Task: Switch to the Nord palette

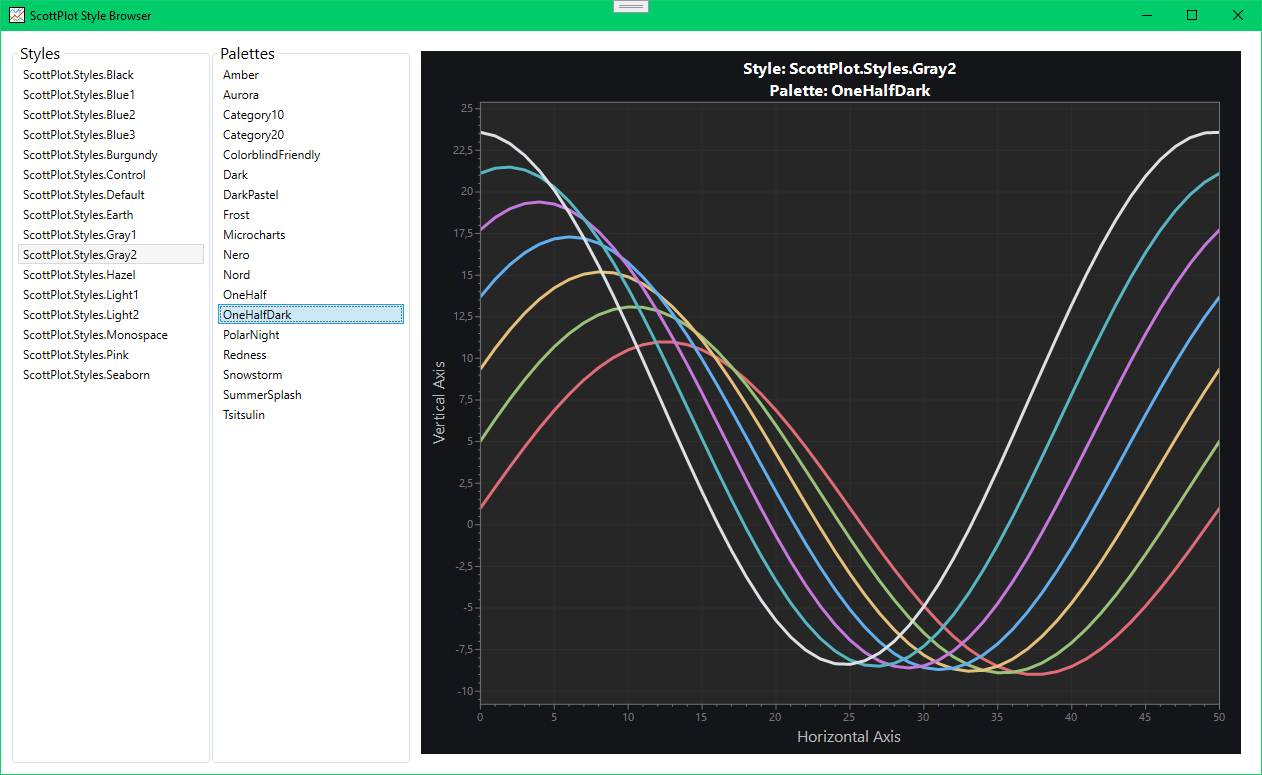Action: point(236,274)
